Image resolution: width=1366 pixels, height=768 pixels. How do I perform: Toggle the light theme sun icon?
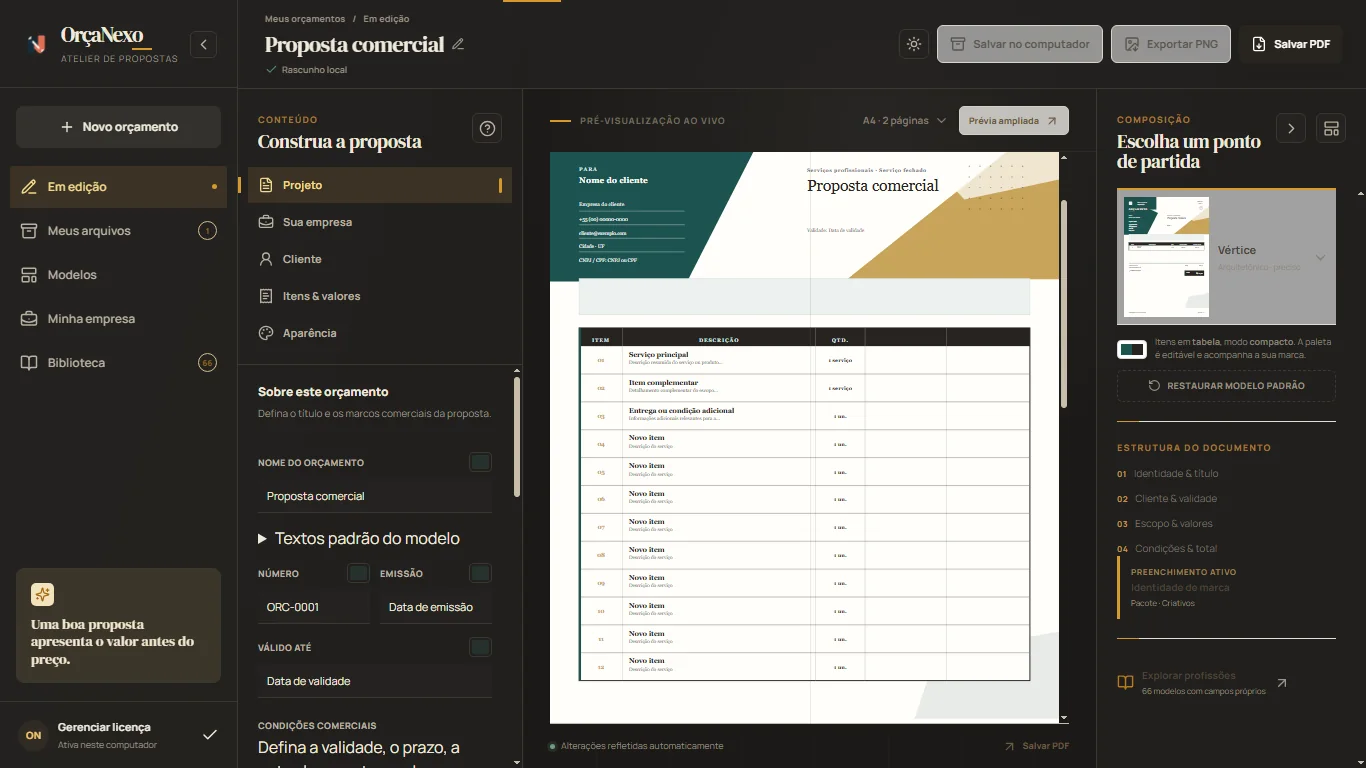coord(913,44)
